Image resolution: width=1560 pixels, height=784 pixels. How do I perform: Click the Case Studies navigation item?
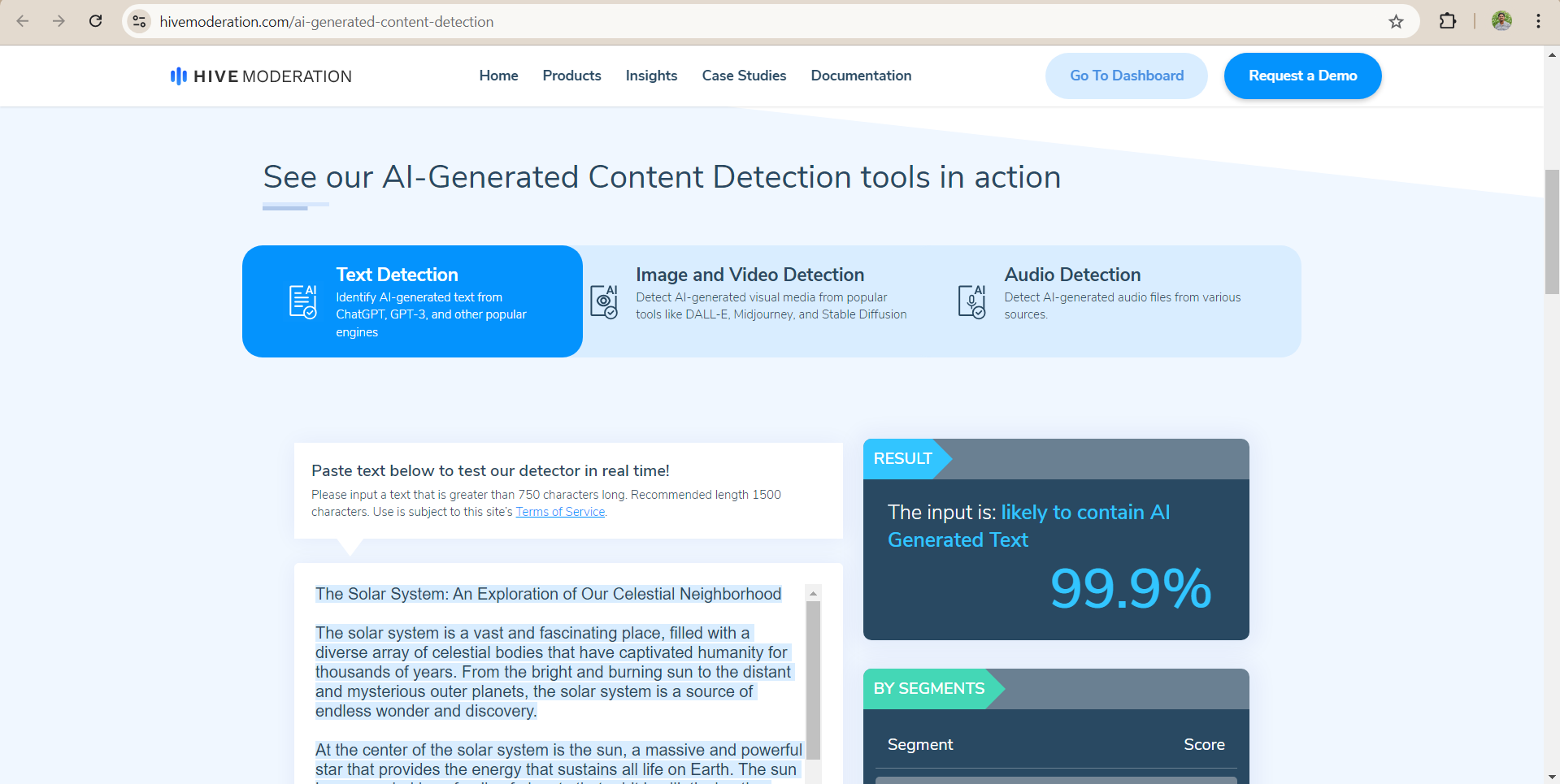coord(744,76)
